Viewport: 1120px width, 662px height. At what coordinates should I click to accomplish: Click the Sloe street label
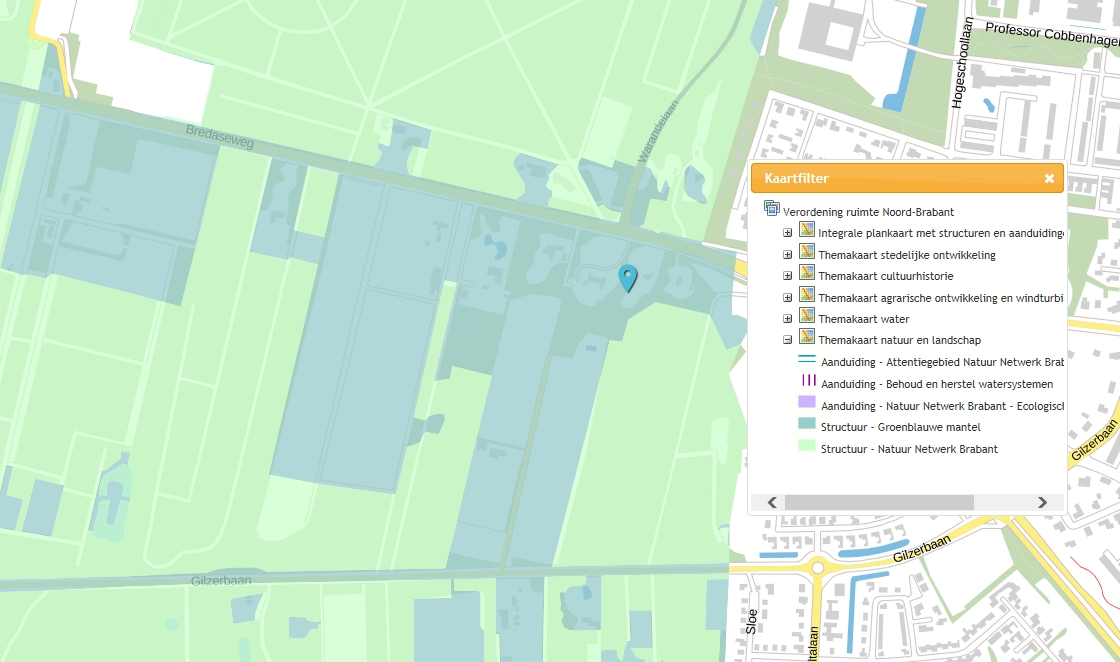[x=751, y=621]
